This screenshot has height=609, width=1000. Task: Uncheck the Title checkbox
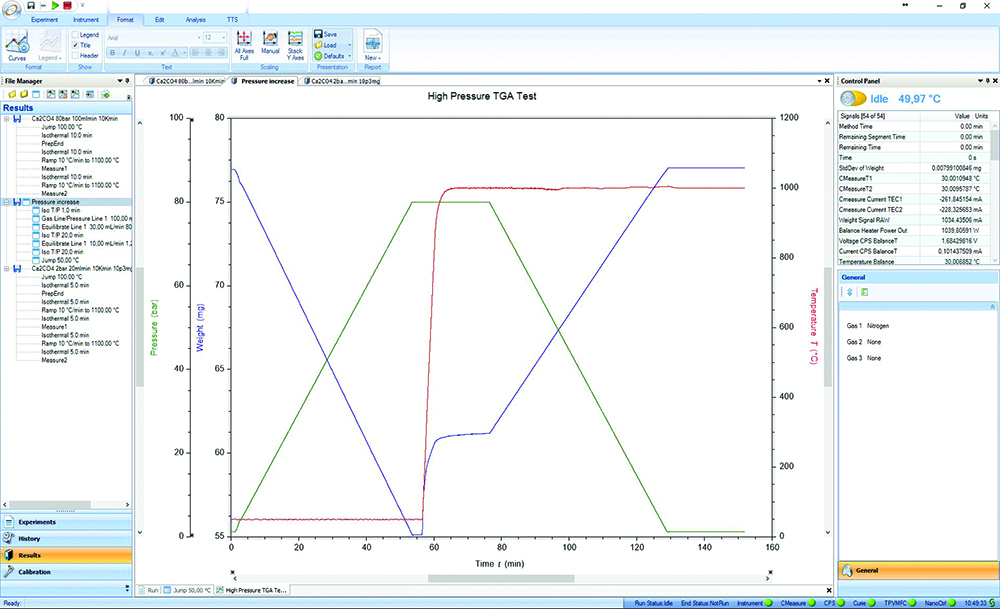(x=75, y=45)
